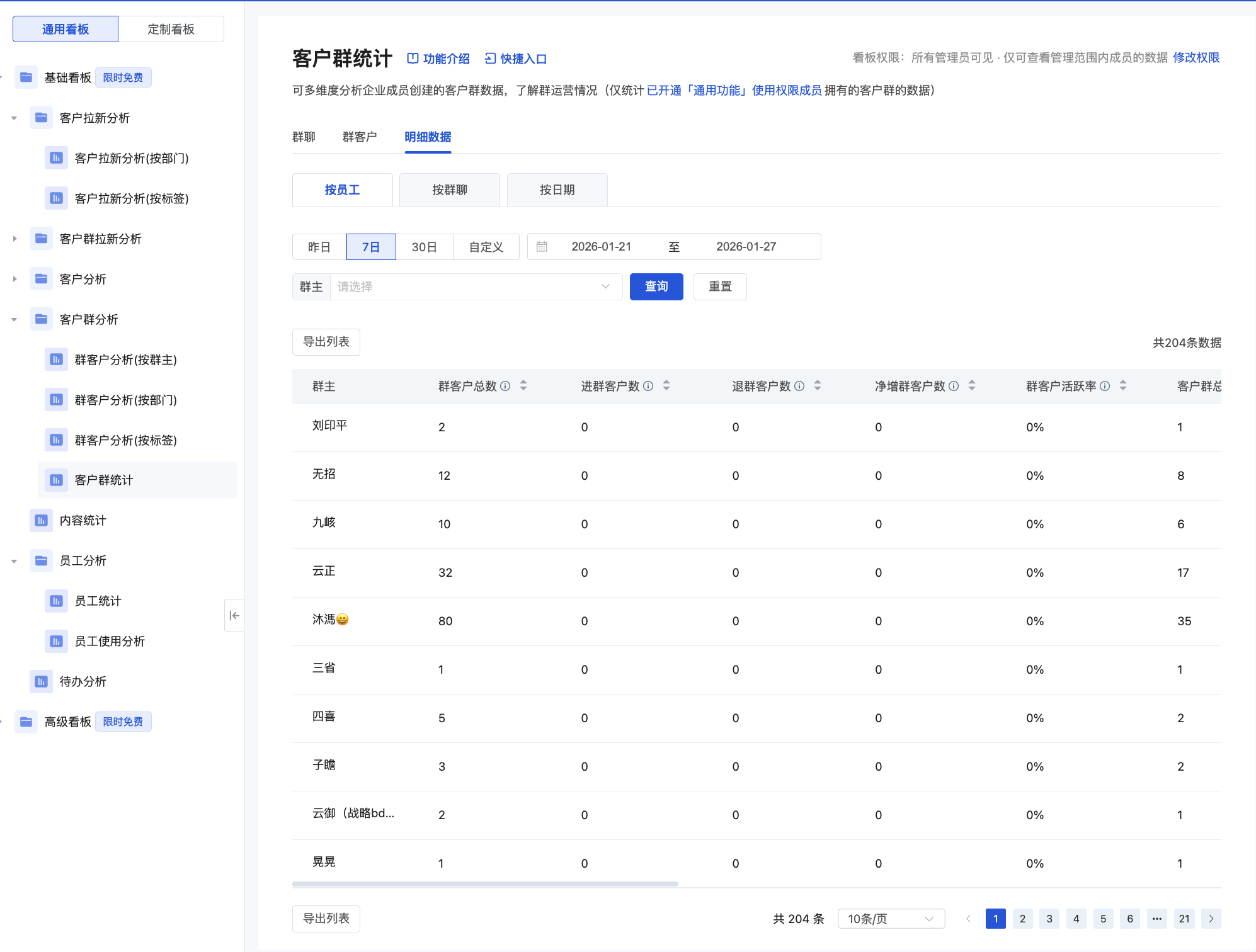Click info icon beside 群客户总数 header

click(505, 386)
